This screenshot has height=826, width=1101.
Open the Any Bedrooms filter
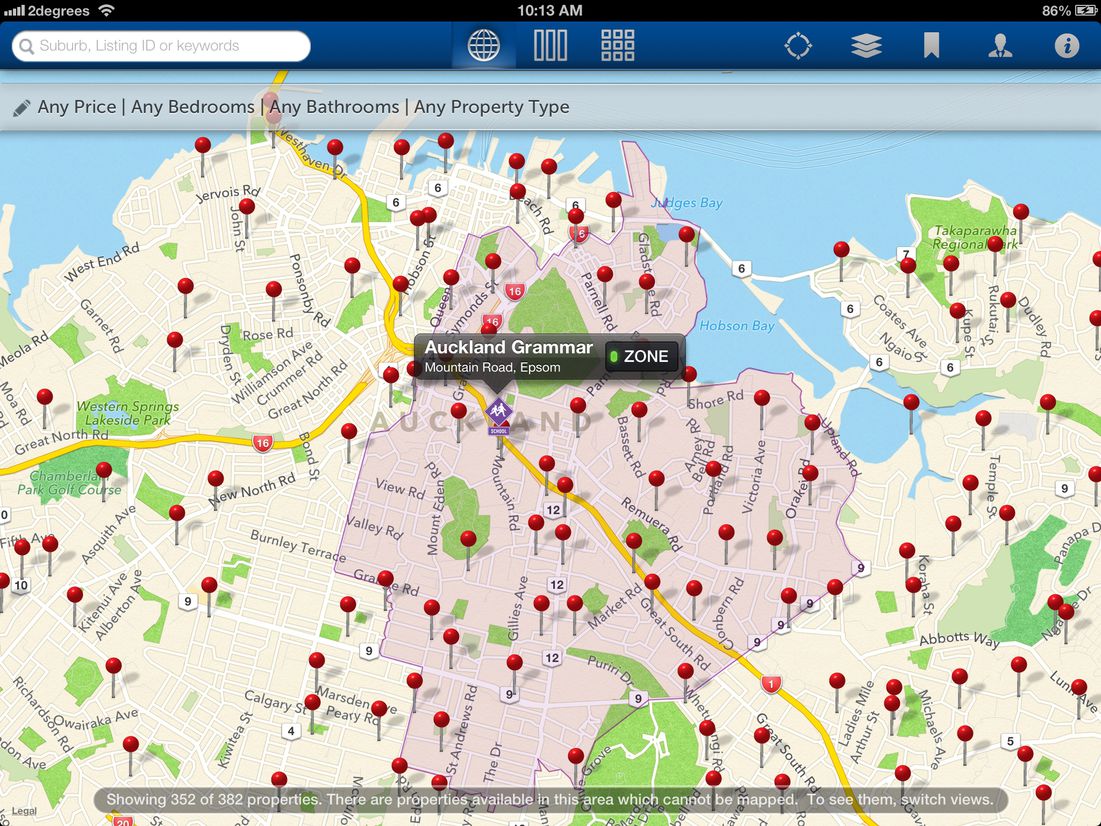[192, 107]
